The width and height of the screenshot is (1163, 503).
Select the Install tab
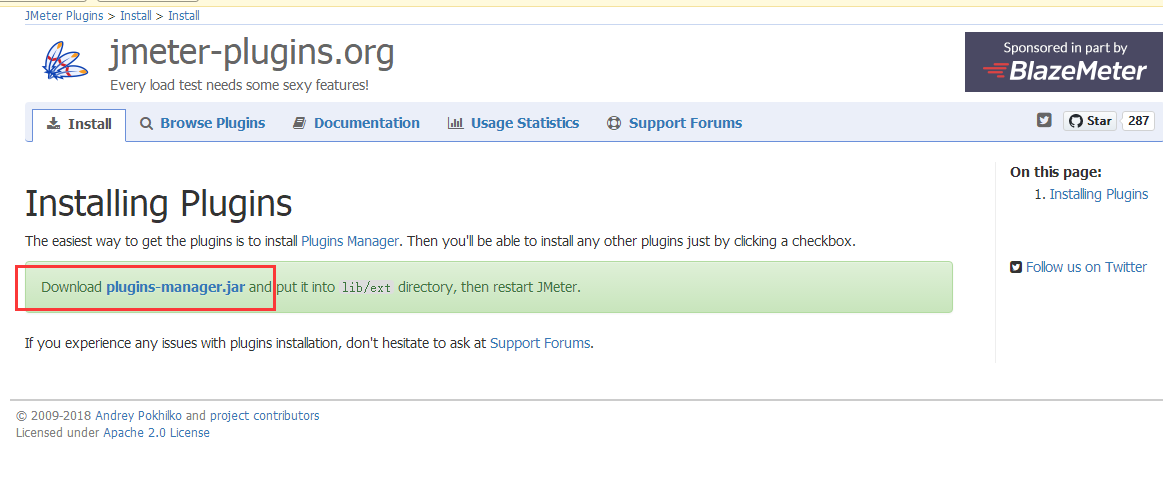[79, 125]
